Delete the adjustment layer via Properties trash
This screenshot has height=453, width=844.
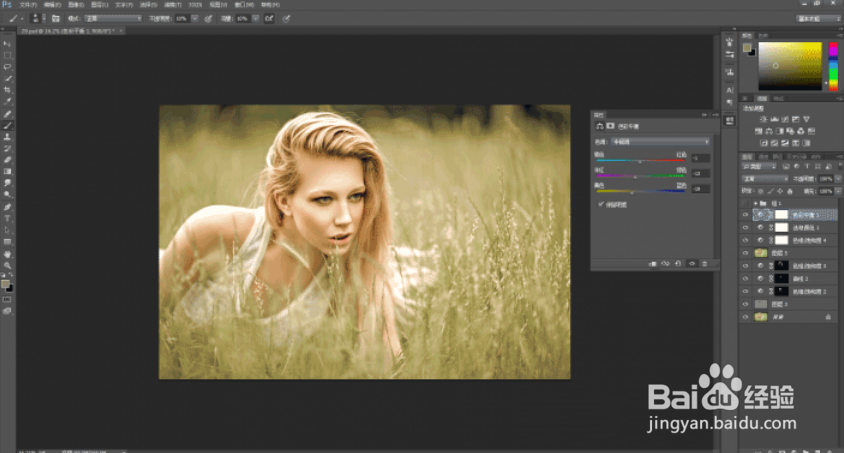(704, 264)
